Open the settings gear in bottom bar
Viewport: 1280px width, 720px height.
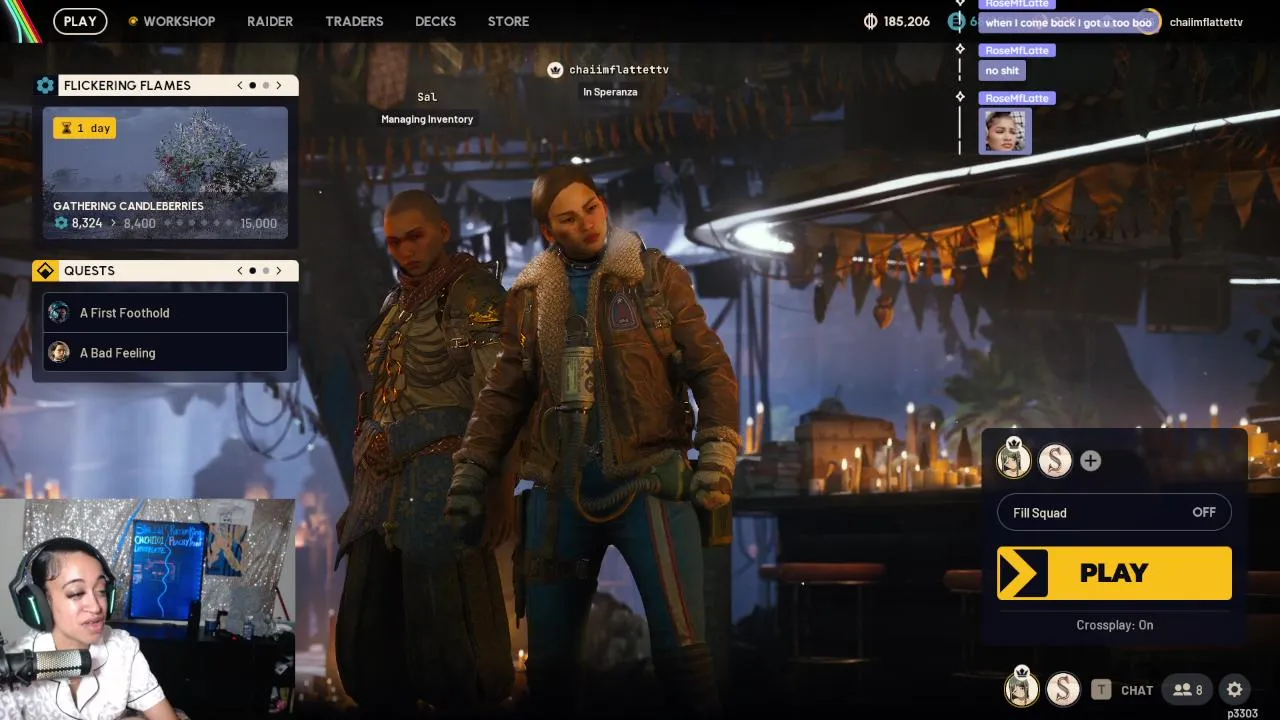point(1235,689)
